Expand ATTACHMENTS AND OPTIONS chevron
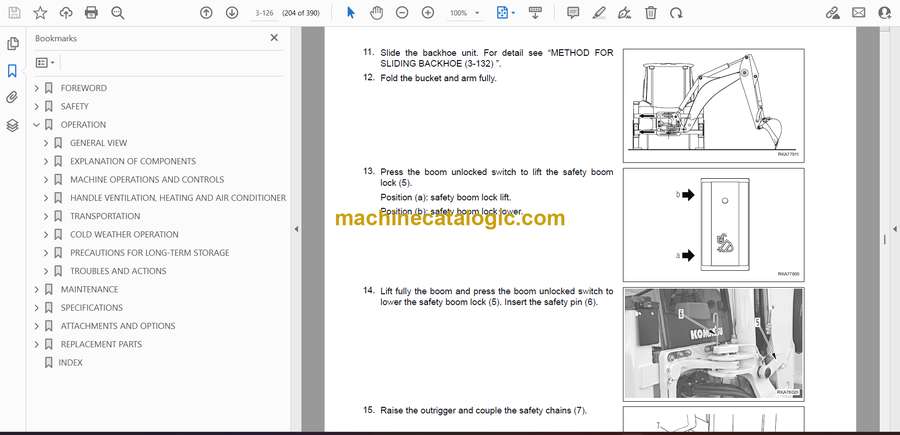 37,326
